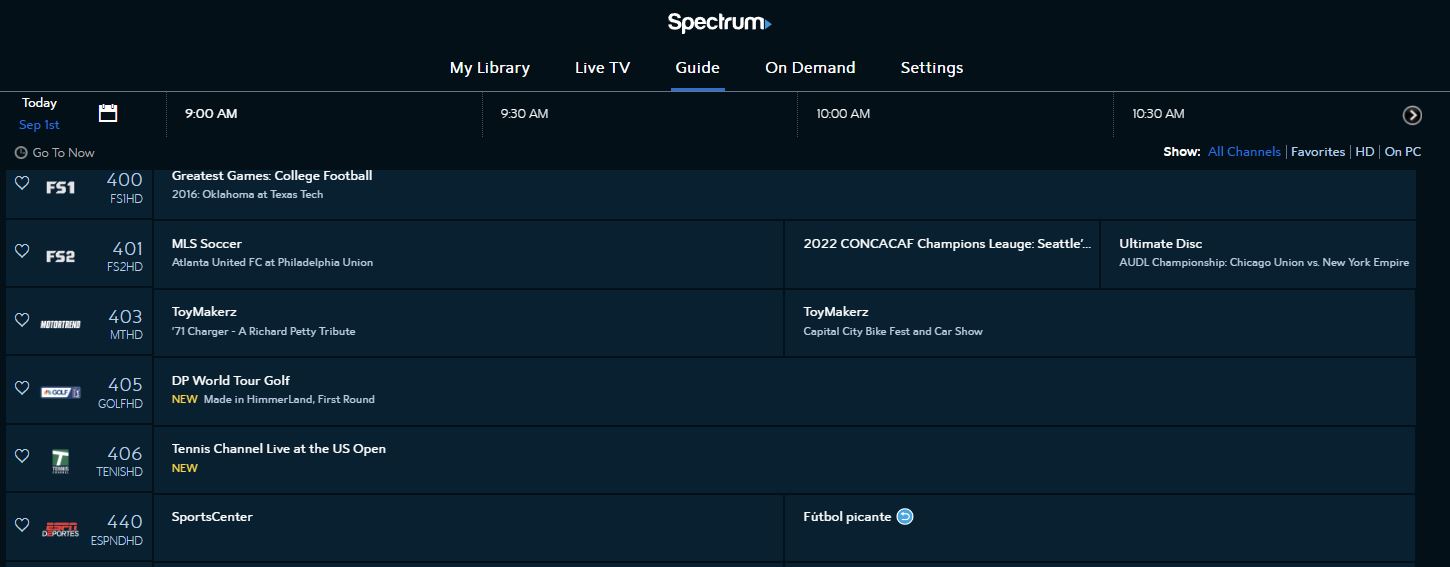Select the Golf Channel logo

(x=60, y=392)
